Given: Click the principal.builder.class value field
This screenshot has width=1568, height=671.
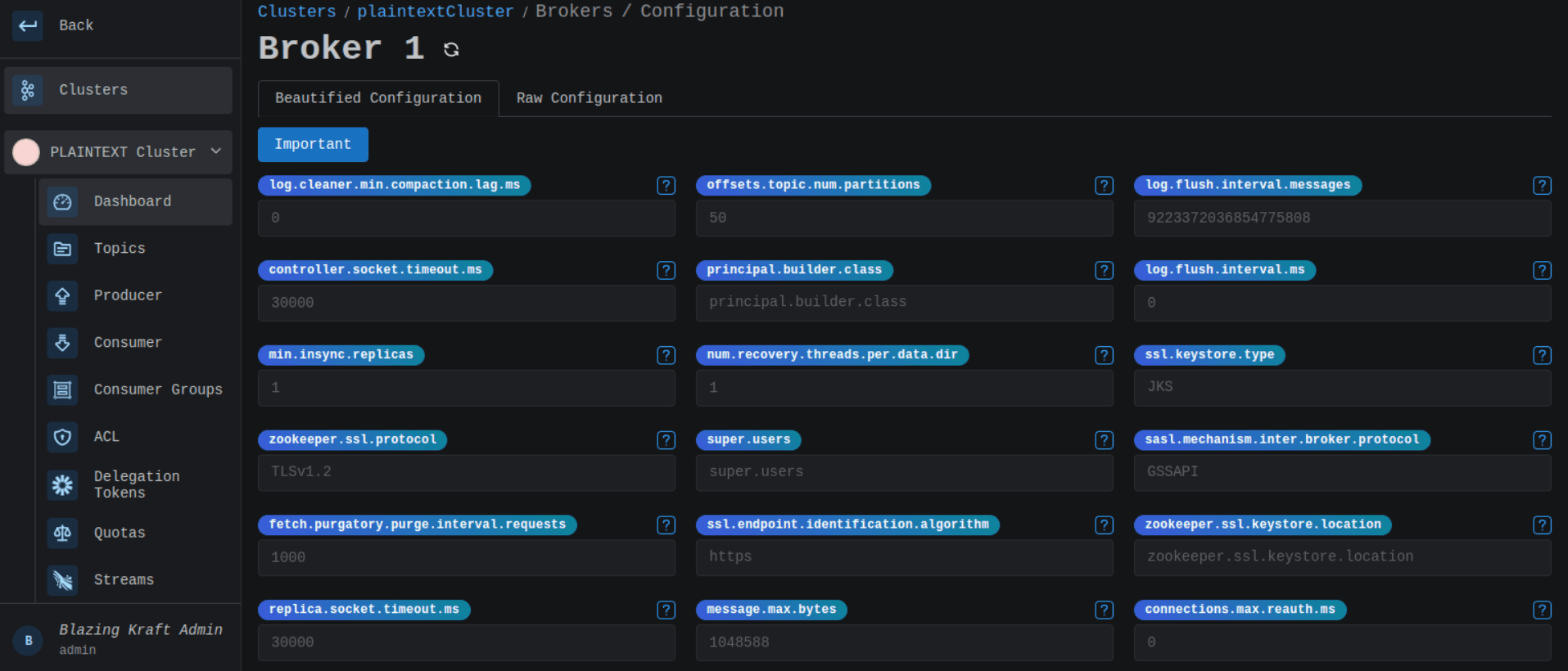Looking at the screenshot, I should (x=905, y=303).
